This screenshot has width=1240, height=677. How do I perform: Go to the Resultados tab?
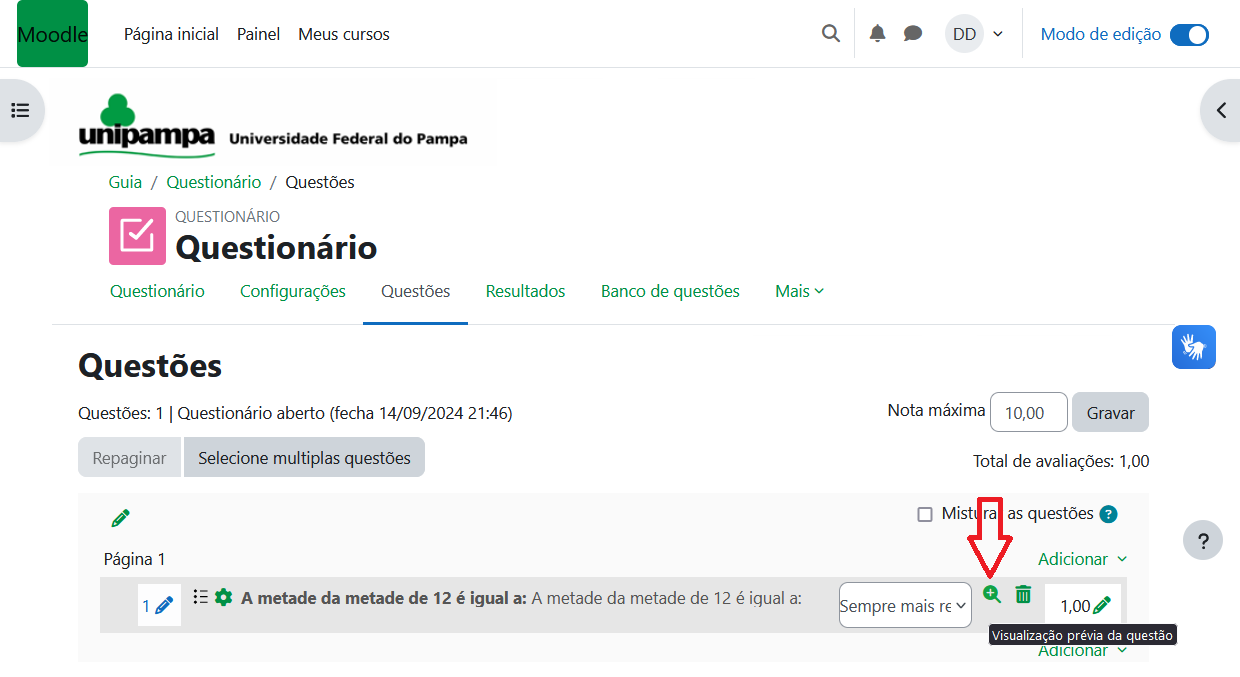(525, 291)
